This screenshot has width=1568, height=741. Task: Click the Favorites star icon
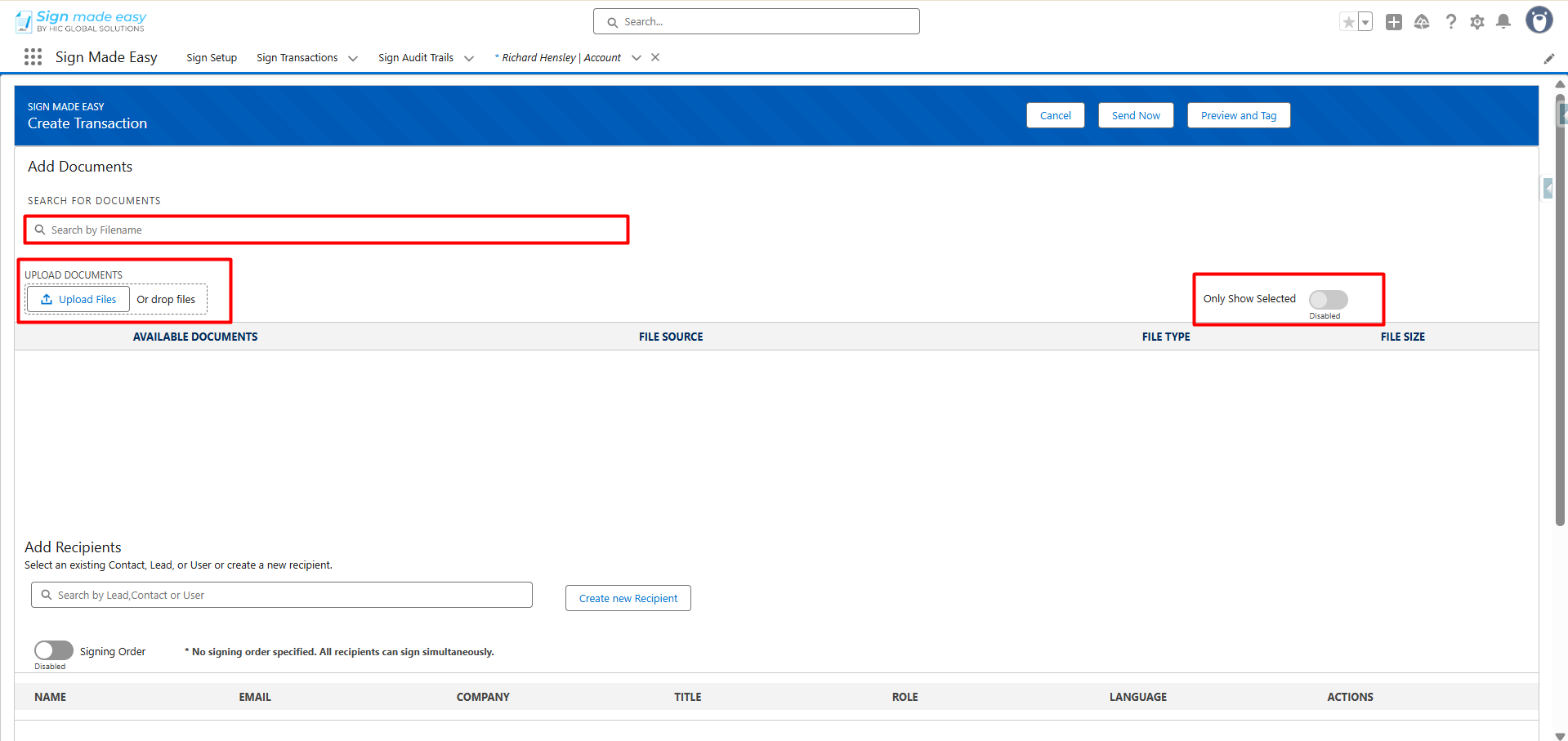click(x=1348, y=22)
